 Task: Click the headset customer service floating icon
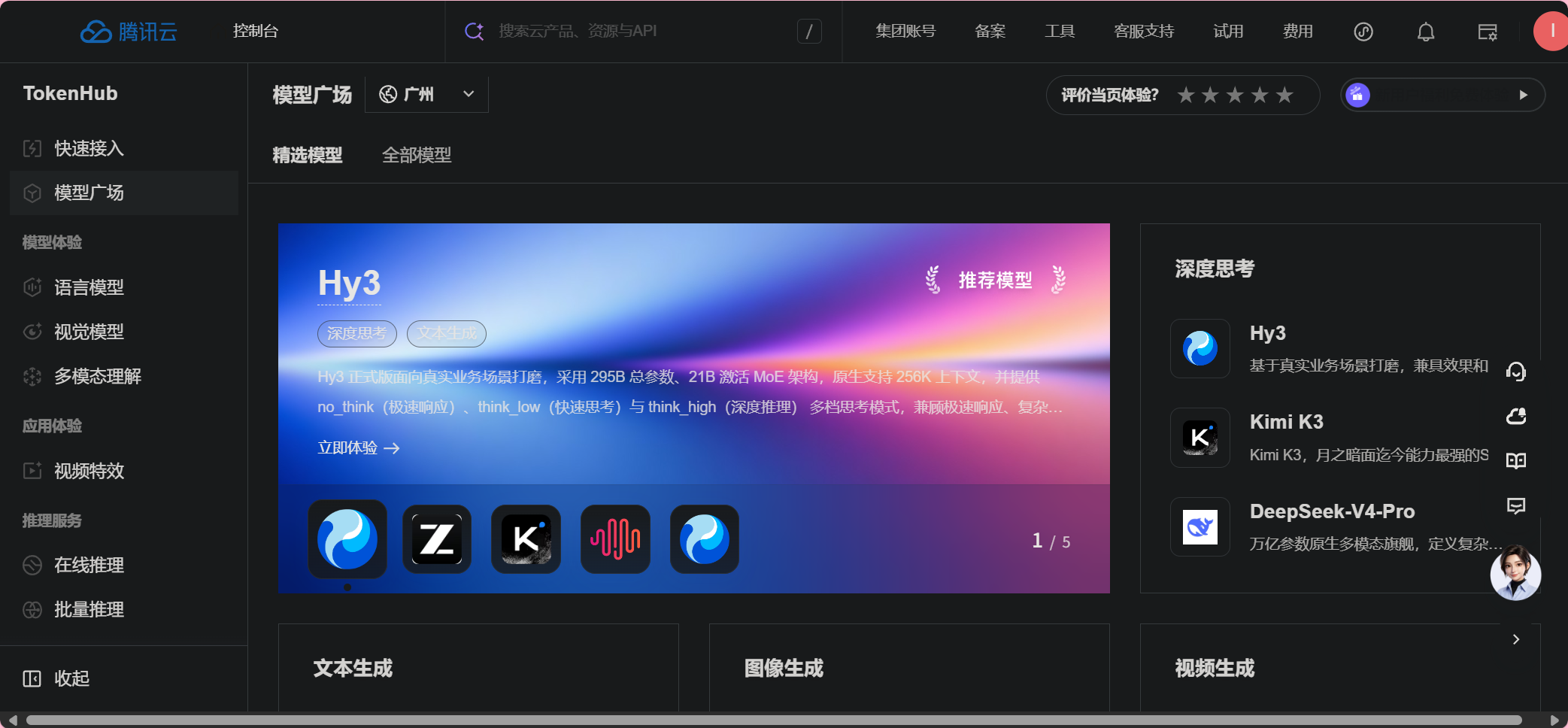point(1516,372)
